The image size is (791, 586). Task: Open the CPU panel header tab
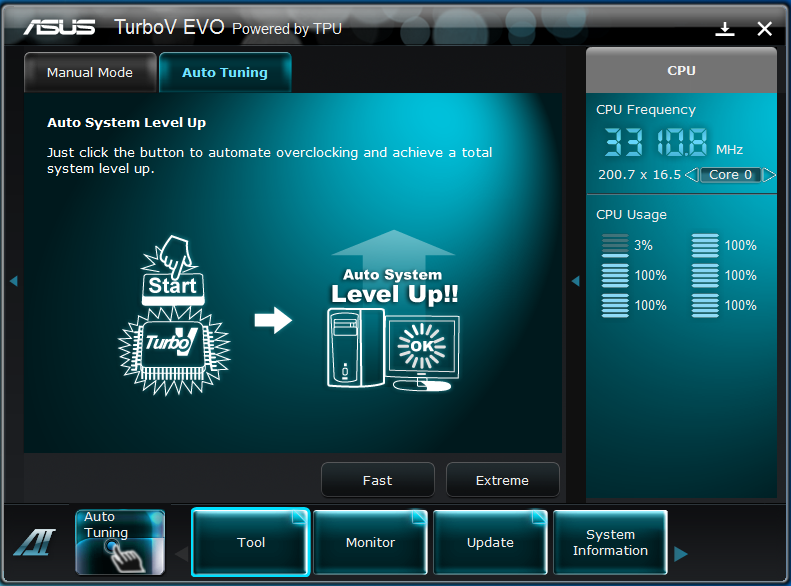681,71
